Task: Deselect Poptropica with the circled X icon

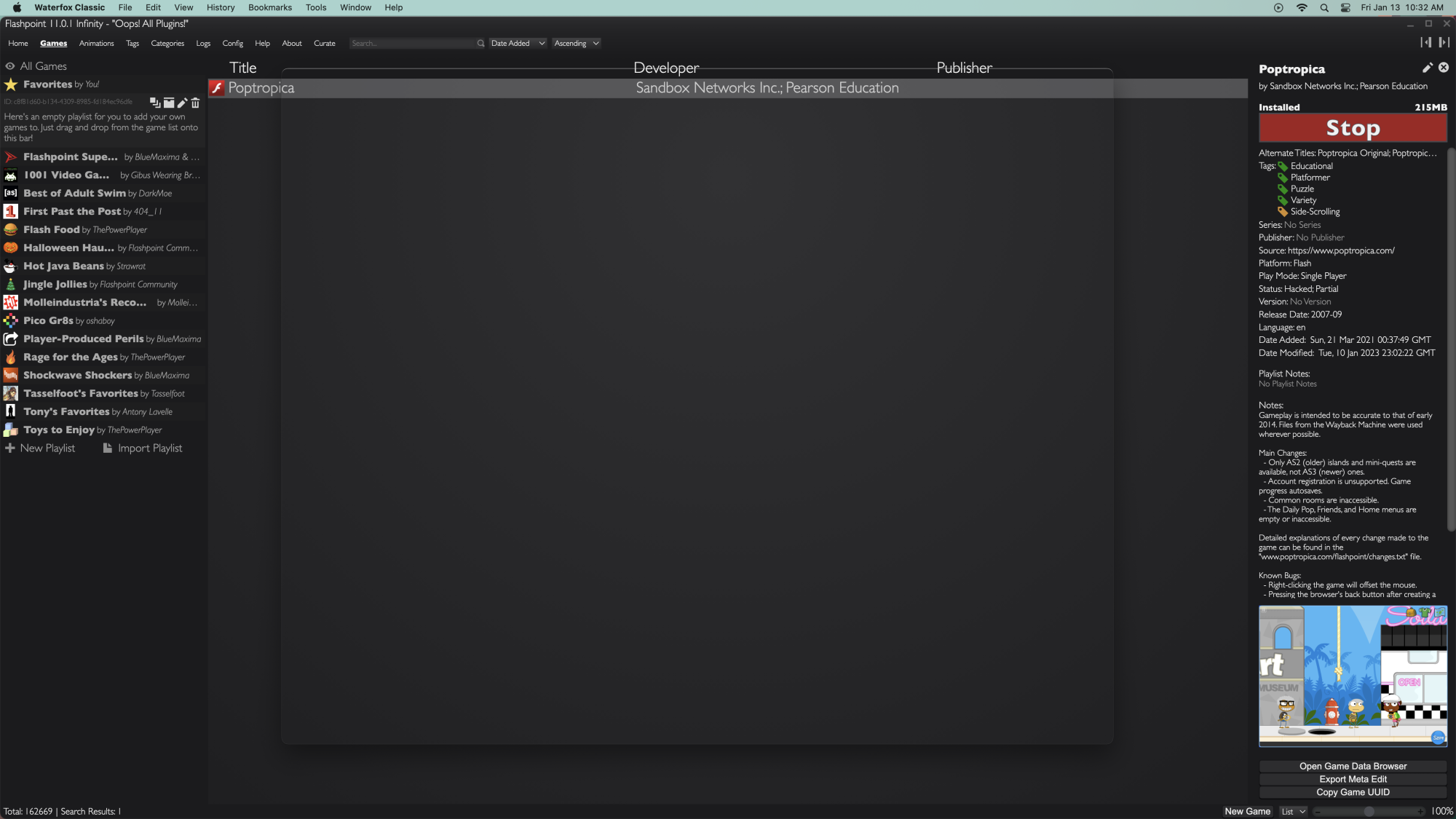Action: coord(1444,68)
